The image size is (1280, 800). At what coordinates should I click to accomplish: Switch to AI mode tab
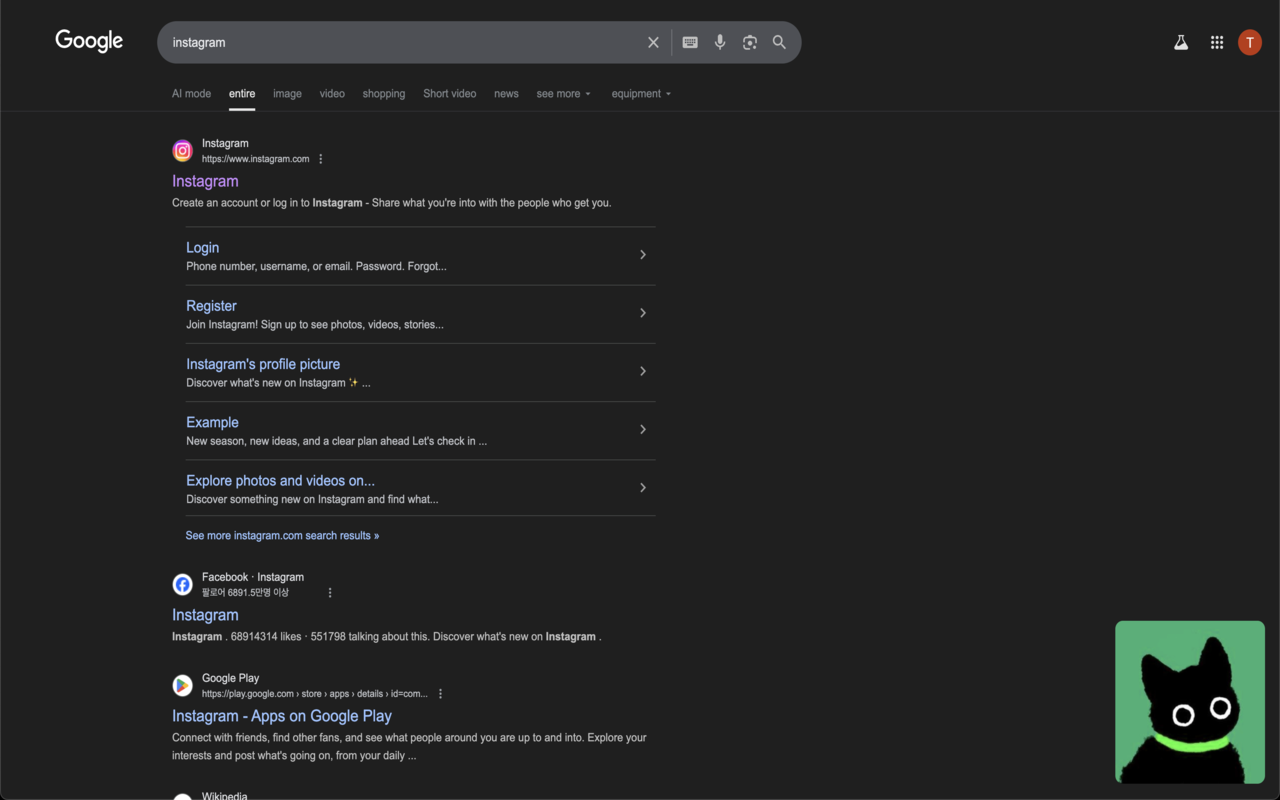pos(191,94)
